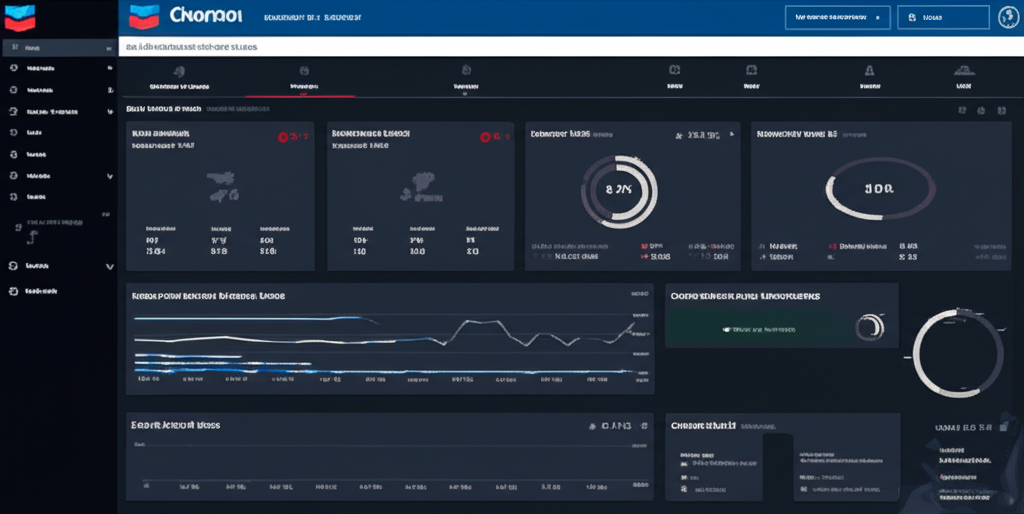Select the highlighted first item in sidebar
This screenshot has height=514, width=1024.
[x=58, y=47]
